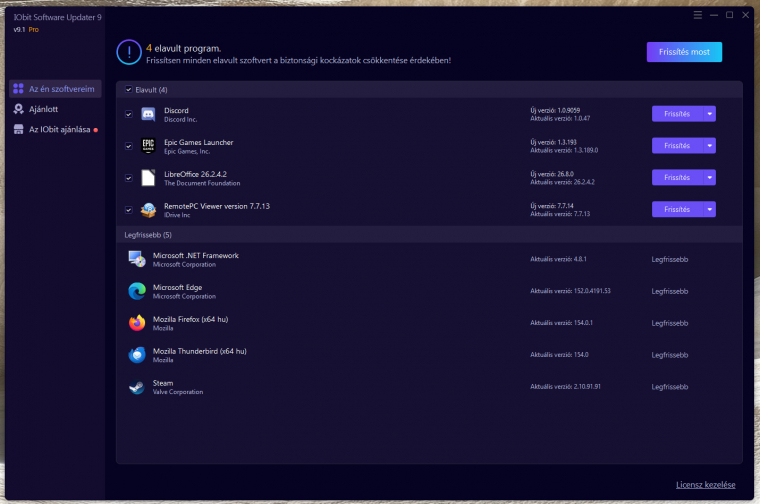Toggle the Elavult (4) select-all checkbox
Image resolution: width=760 pixels, height=504 pixels.
pyautogui.click(x=128, y=89)
